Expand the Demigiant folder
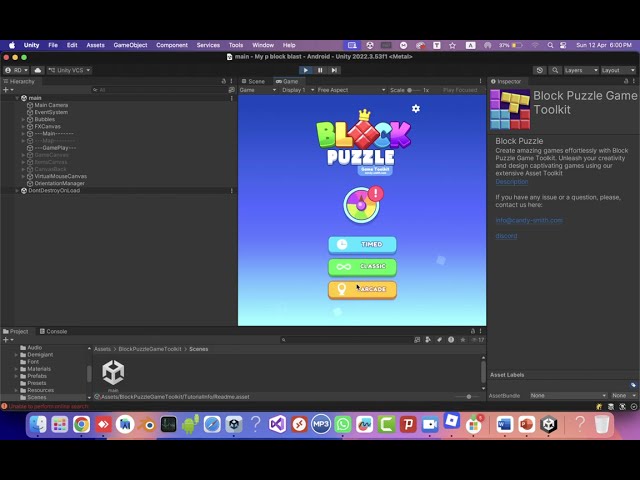The height and width of the screenshot is (480, 640). pyautogui.click(x=16, y=355)
